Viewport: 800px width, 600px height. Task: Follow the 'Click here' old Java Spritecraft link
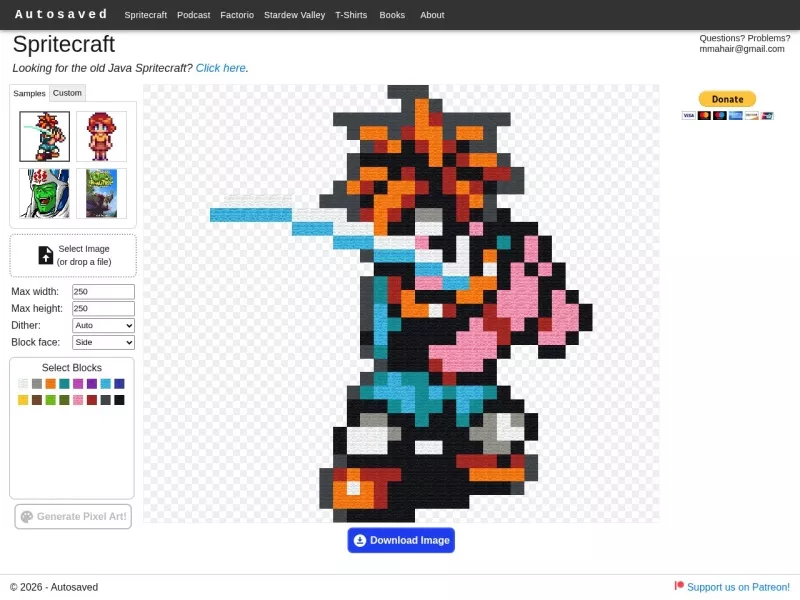pos(220,68)
